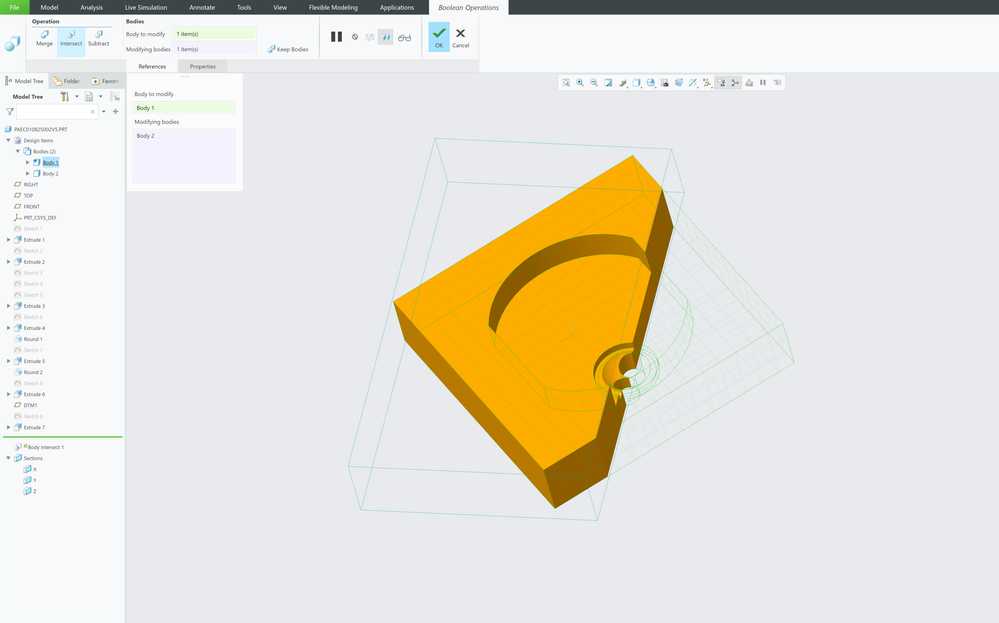
Task: Click the last icon in graphics toolbar
Action: coord(777,83)
